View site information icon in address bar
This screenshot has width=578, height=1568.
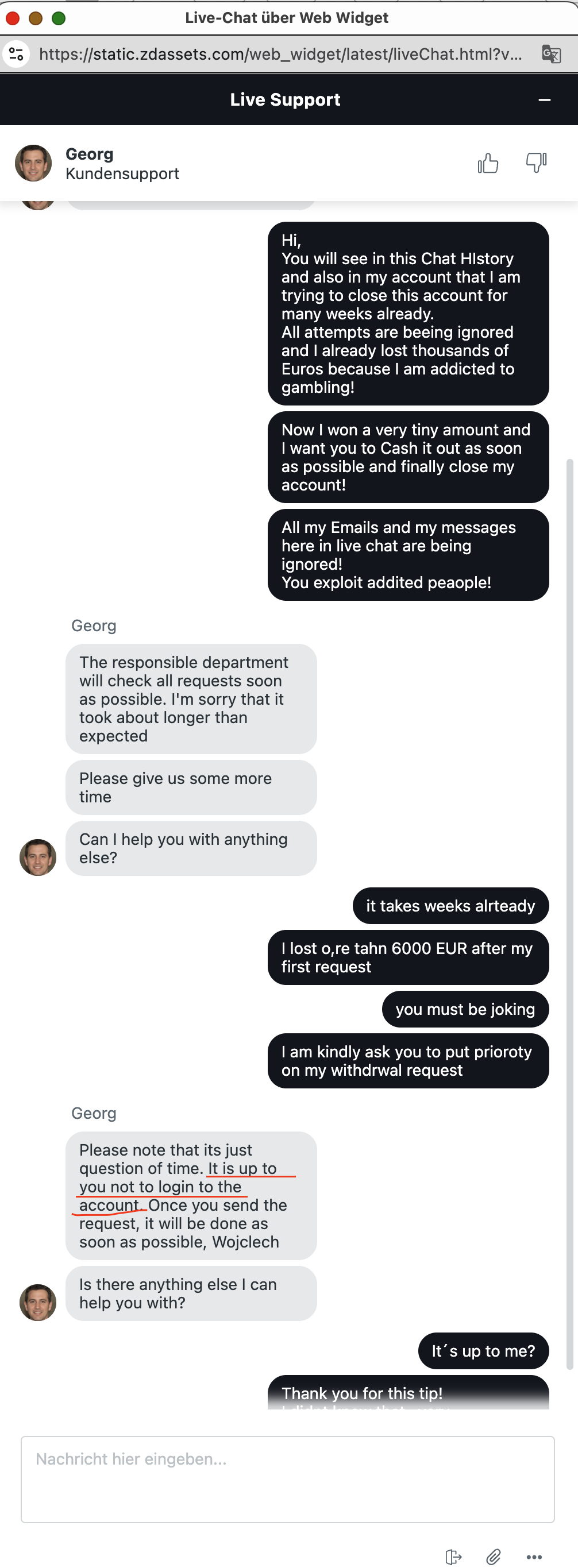click(17, 54)
